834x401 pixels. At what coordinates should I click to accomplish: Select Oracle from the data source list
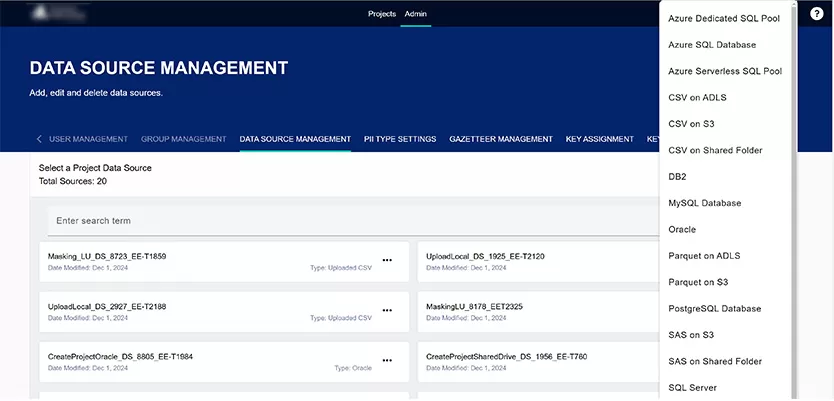pos(682,230)
